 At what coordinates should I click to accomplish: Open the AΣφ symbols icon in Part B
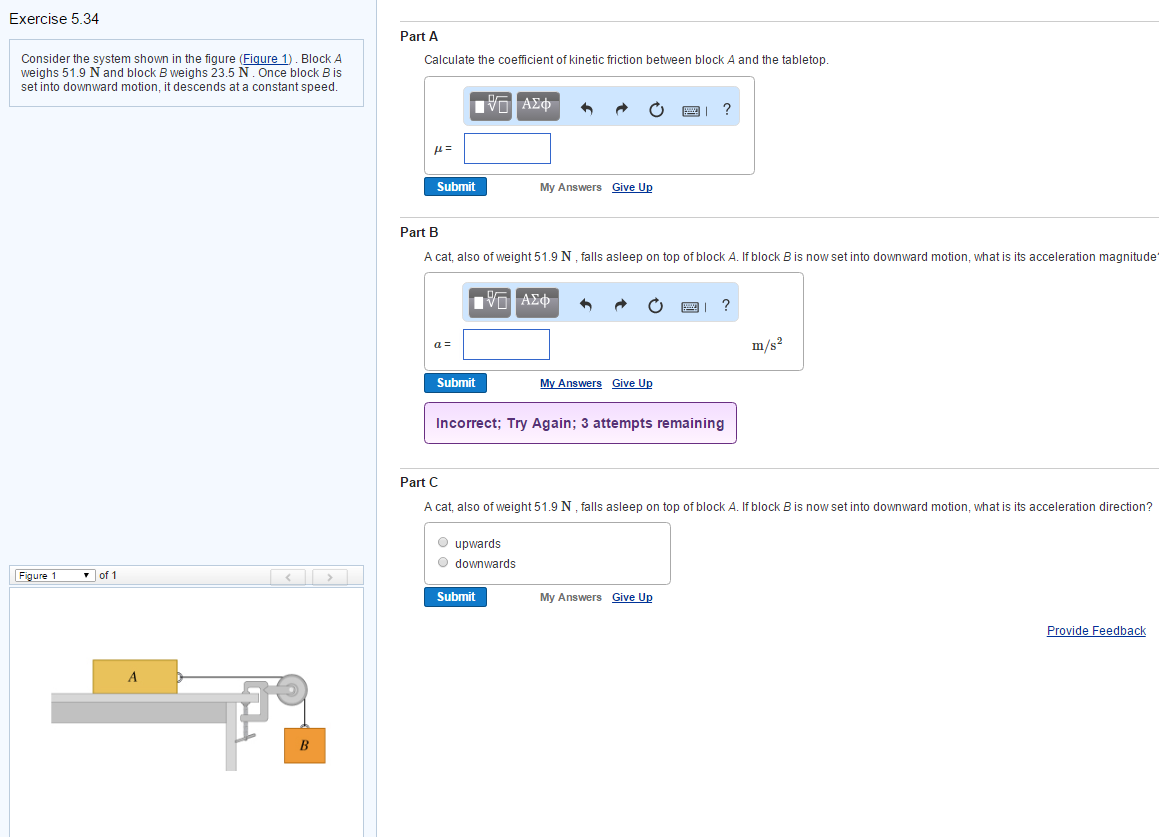tap(537, 301)
